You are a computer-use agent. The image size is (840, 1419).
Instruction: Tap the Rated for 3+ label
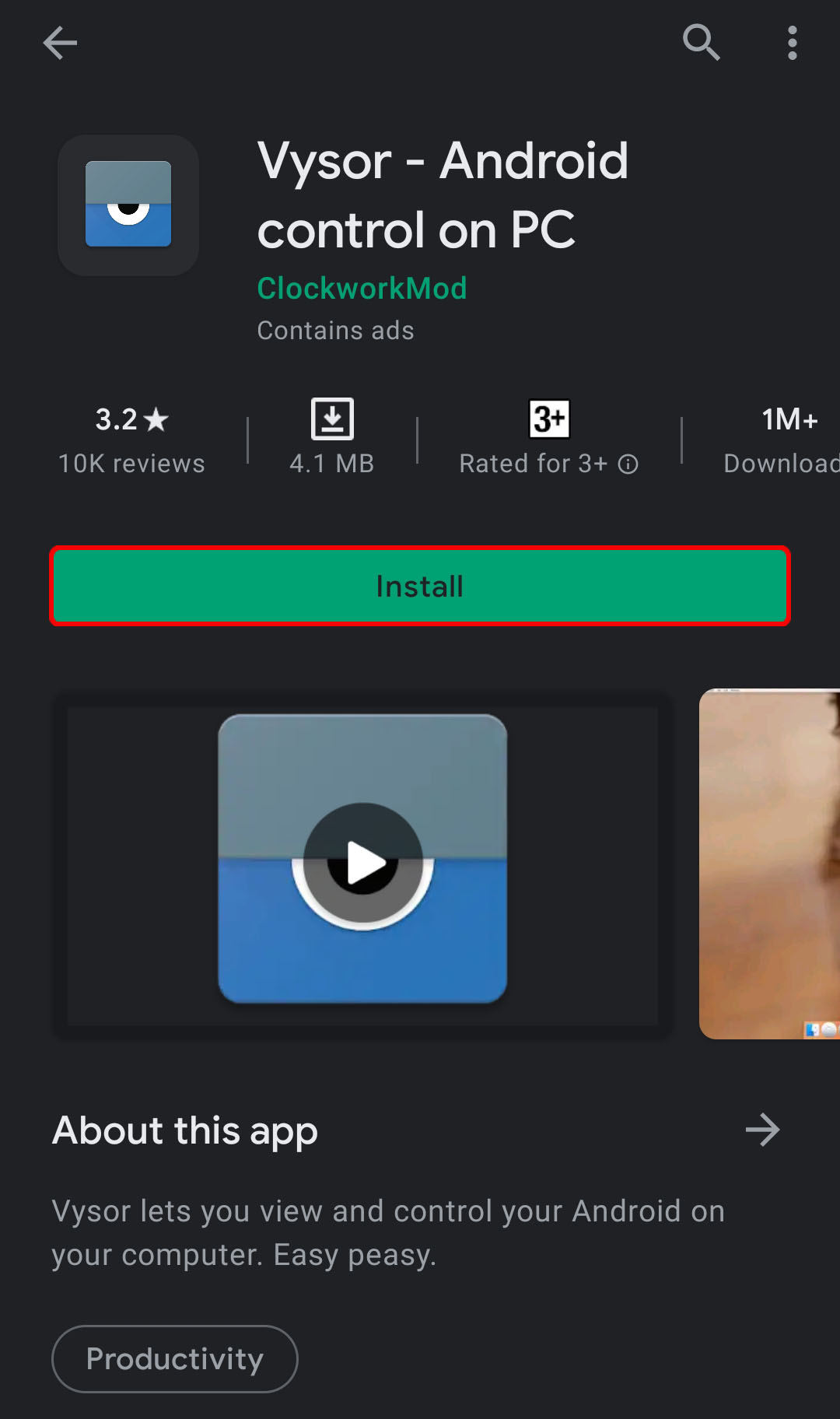point(533,464)
